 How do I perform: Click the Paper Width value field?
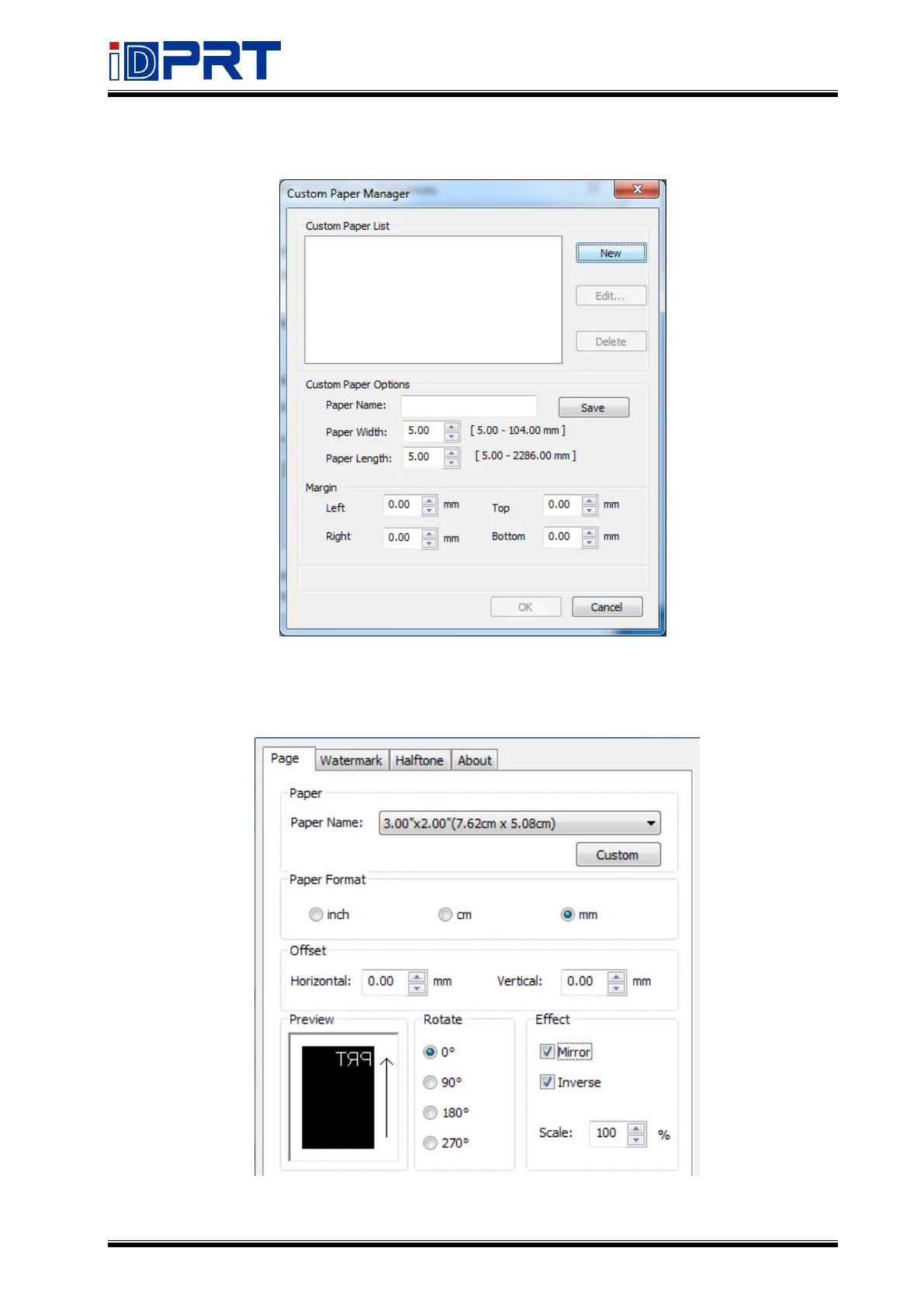423,431
